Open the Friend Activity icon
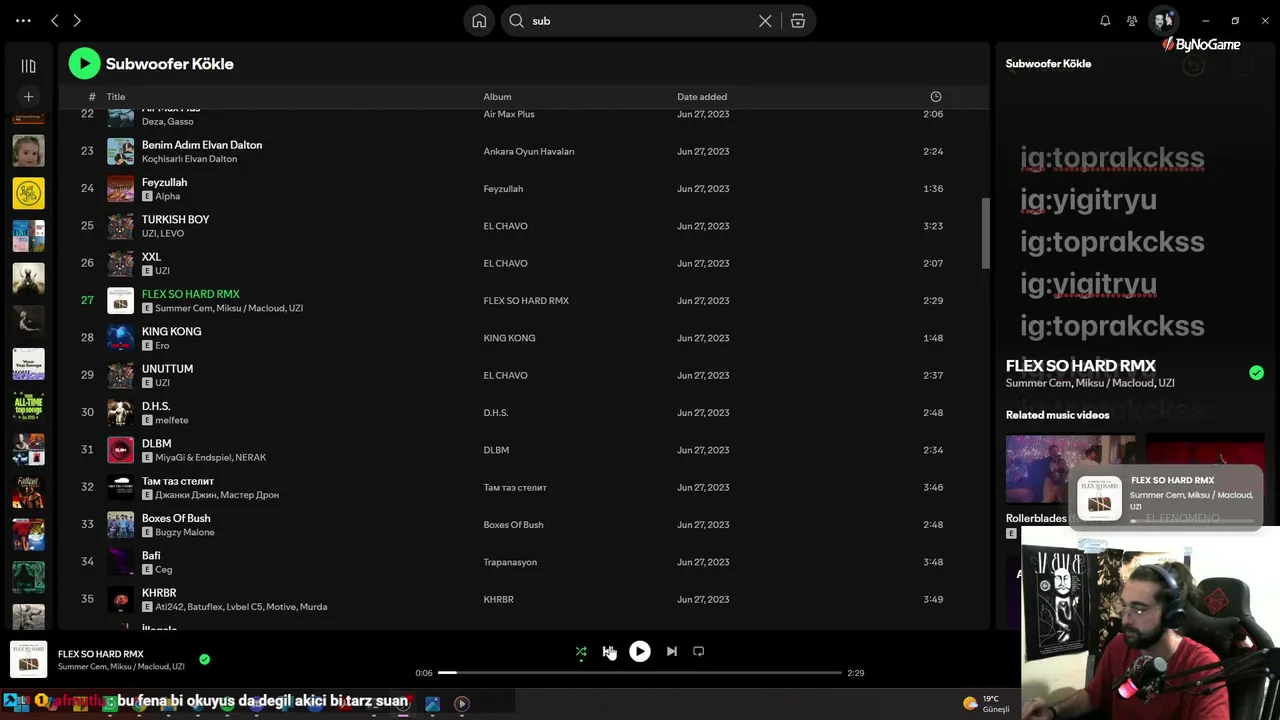 [x=1132, y=21]
